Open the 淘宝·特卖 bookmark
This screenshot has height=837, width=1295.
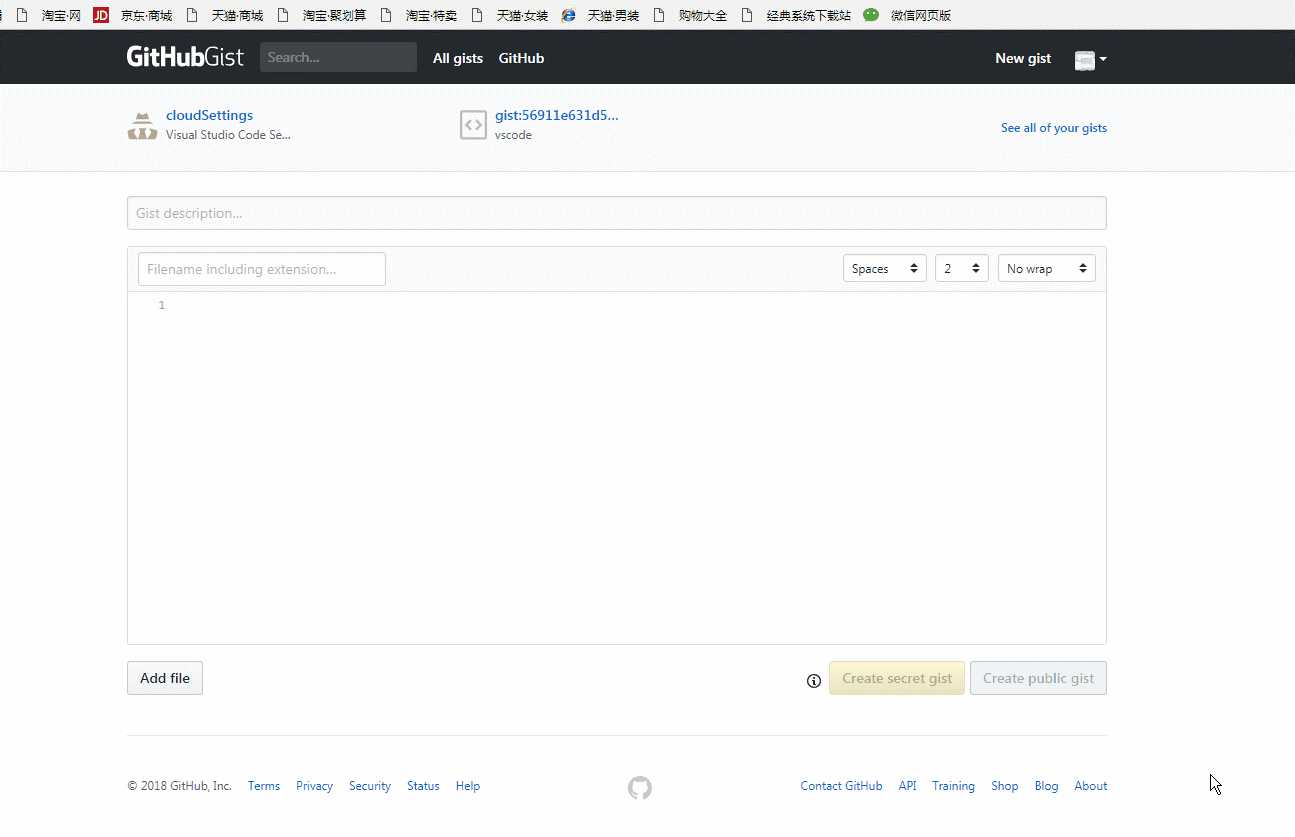coord(431,16)
